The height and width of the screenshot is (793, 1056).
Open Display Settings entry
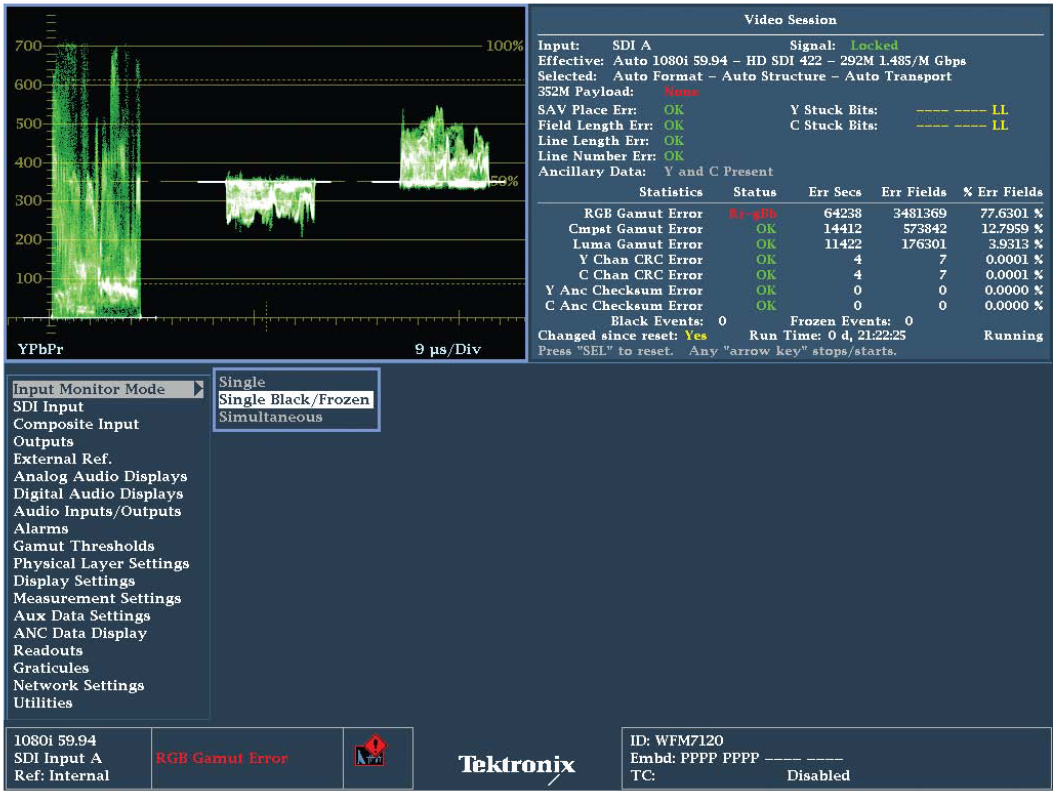click(74, 581)
